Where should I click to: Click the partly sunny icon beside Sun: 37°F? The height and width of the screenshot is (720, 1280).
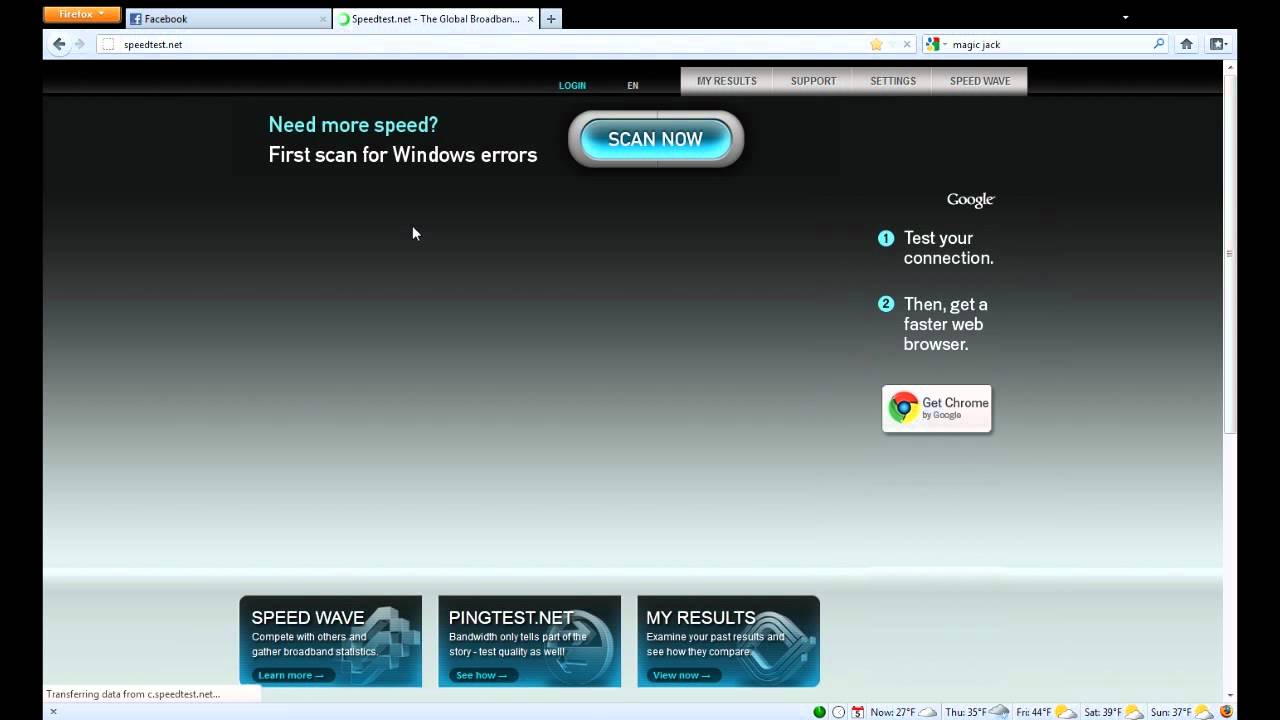[1205, 712]
